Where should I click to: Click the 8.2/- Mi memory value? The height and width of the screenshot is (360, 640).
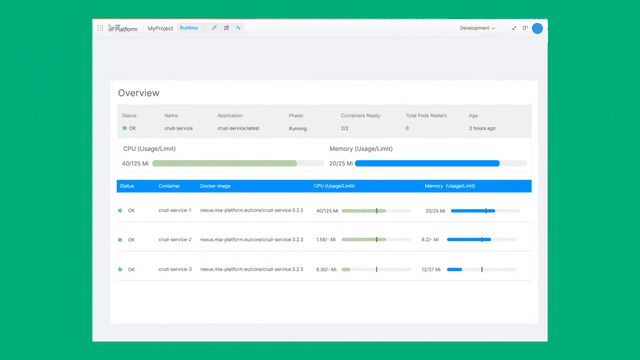[x=430, y=240]
